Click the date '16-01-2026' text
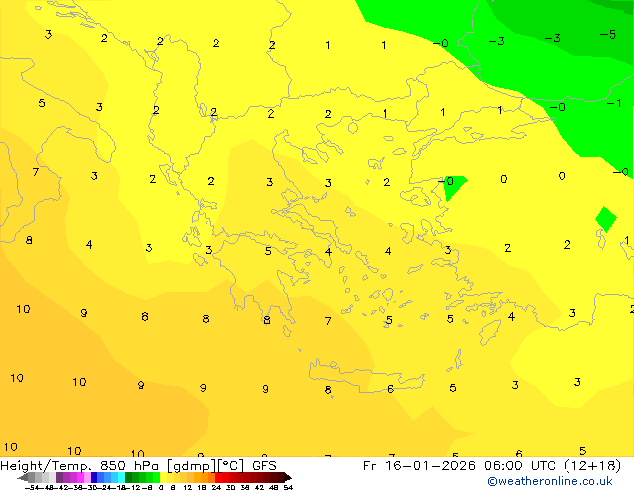634x490 pixels. [430, 465]
